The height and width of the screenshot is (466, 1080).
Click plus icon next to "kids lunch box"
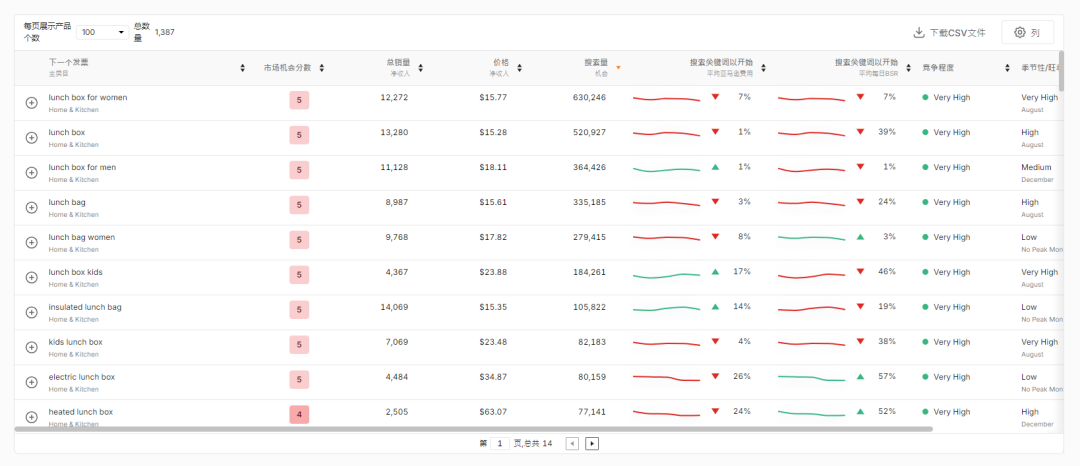point(31,347)
